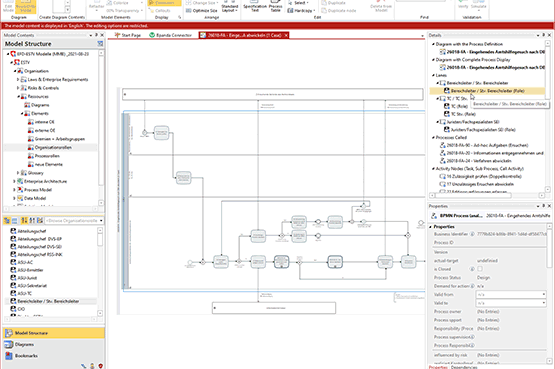The width and height of the screenshot is (555, 369).
Task: Expand the Enterprise Architecture node
Action: tap(15, 181)
